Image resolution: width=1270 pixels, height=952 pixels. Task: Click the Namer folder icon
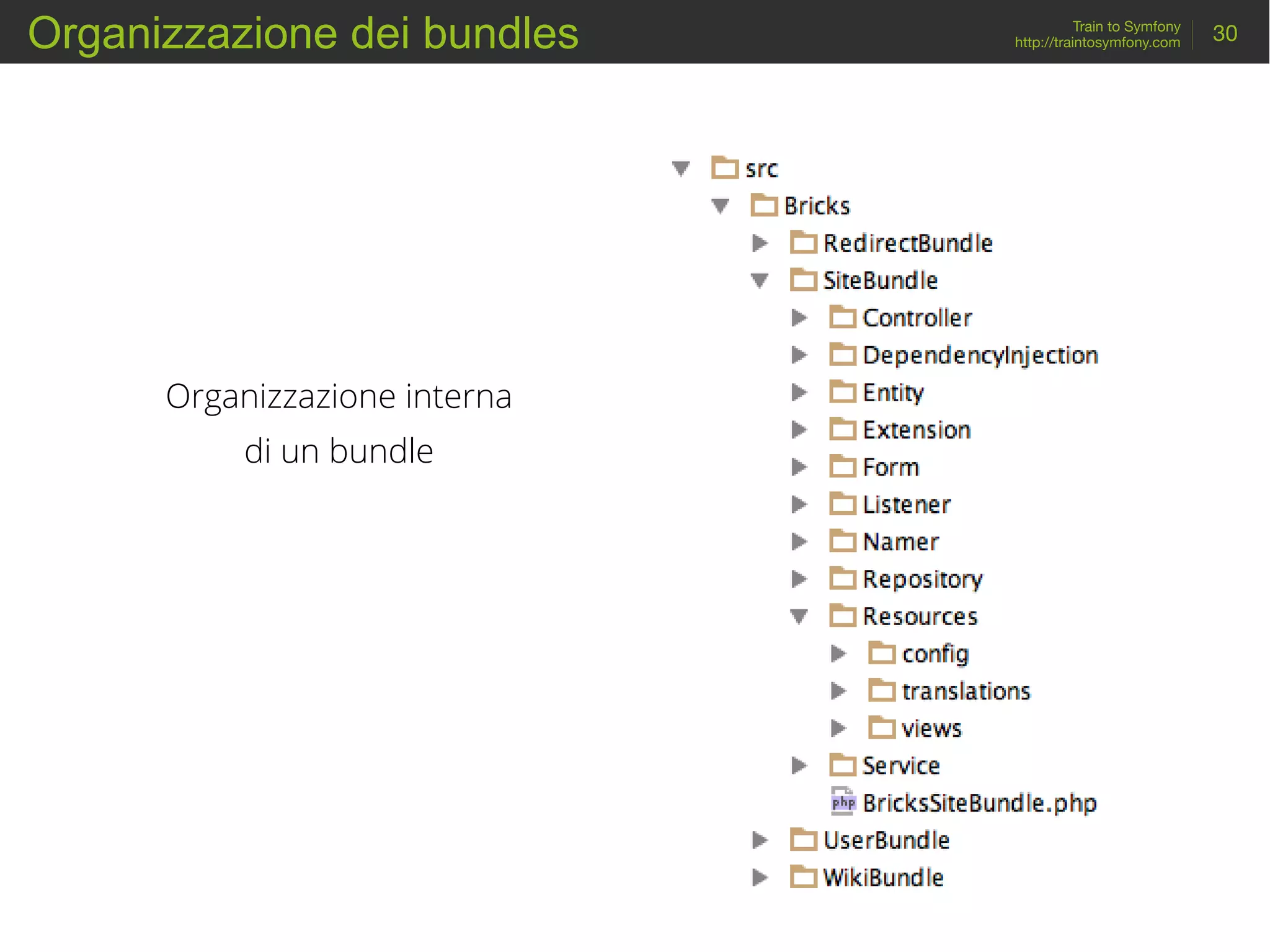pos(843,540)
